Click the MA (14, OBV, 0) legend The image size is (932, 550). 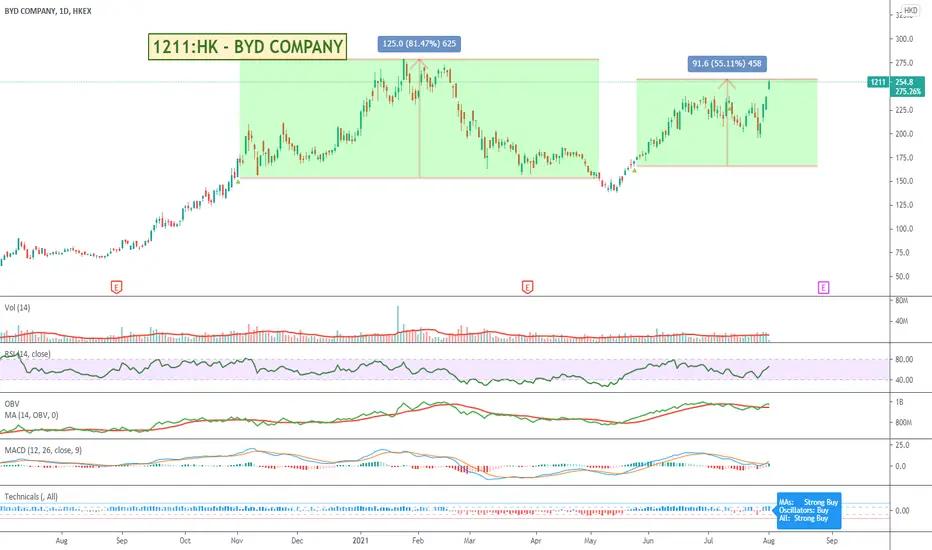pyautogui.click(x=32, y=415)
